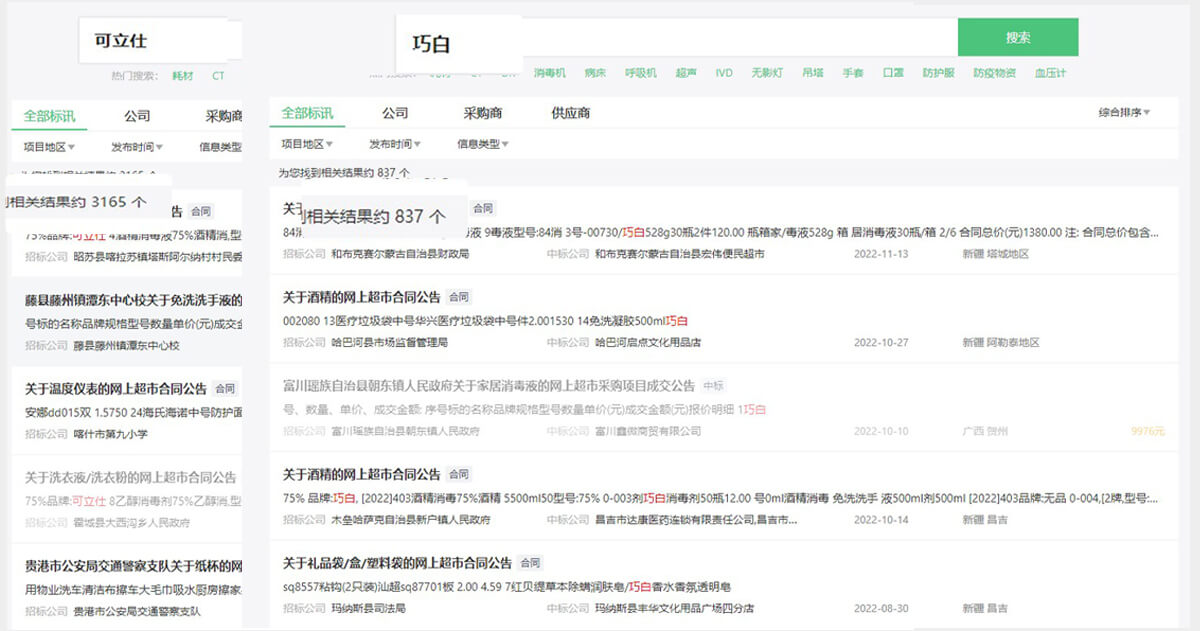The width and height of the screenshot is (1200, 631).
Task: Expand 发布时间 filter in 巧白 results panel
Action: click(x=394, y=144)
